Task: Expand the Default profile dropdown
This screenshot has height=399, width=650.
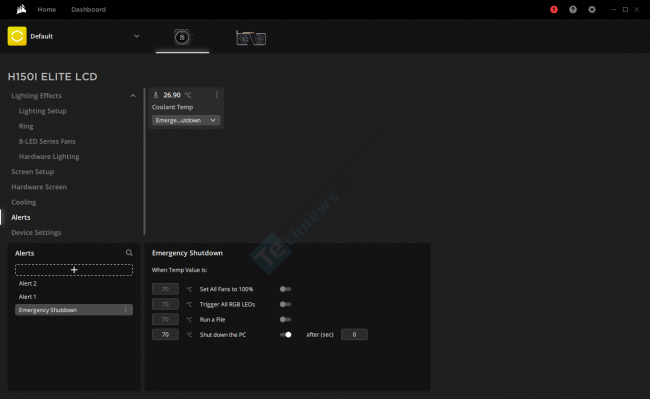Action: coord(137,36)
